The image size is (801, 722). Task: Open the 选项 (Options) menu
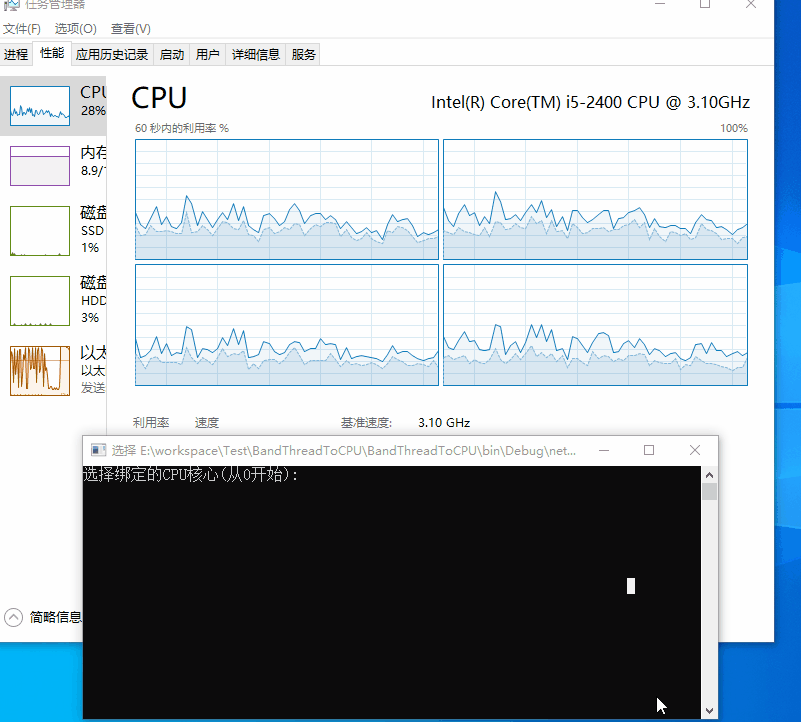(75, 28)
